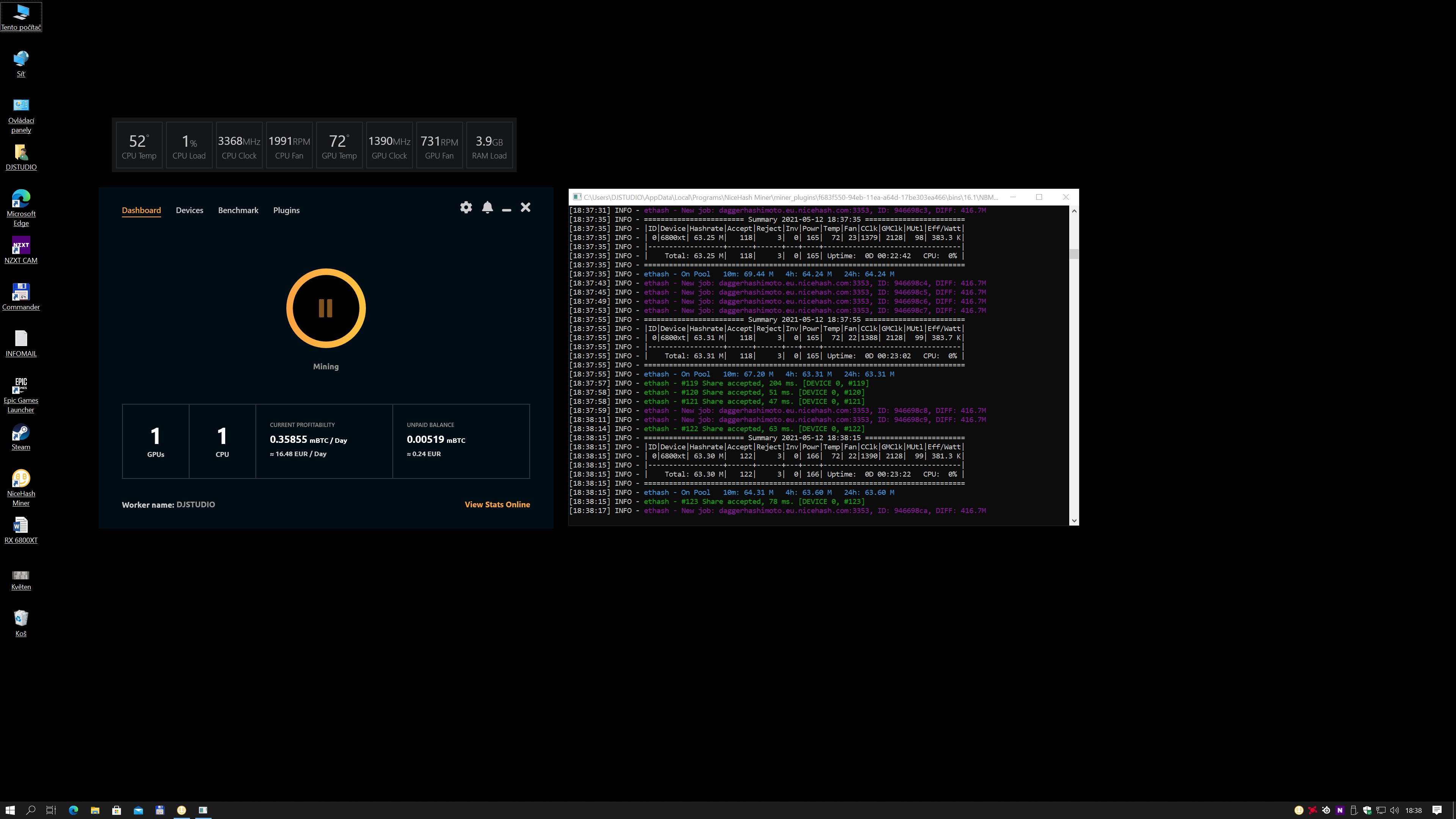Click the unpaid balance 0.00519 mBTC value
The image size is (1456, 819).
[436, 440]
